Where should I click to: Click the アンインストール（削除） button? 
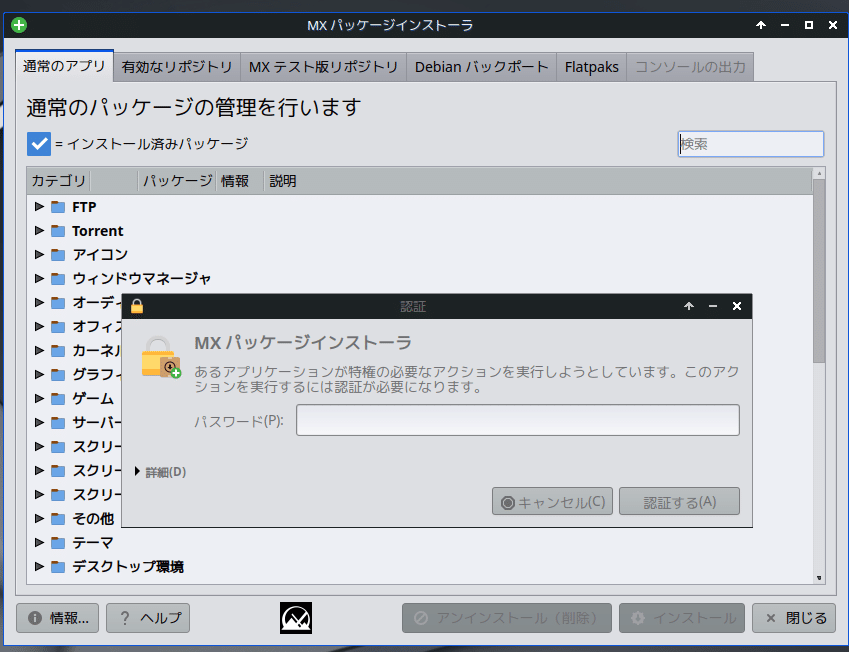(507, 618)
